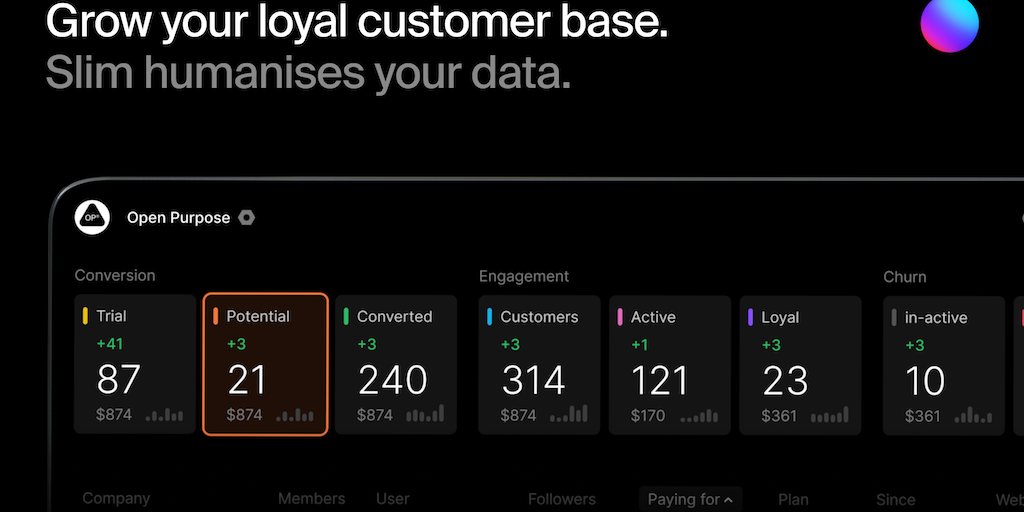Click the mini bar chart in Trial card
The image size is (1024, 512).
pyautogui.click(x=165, y=414)
